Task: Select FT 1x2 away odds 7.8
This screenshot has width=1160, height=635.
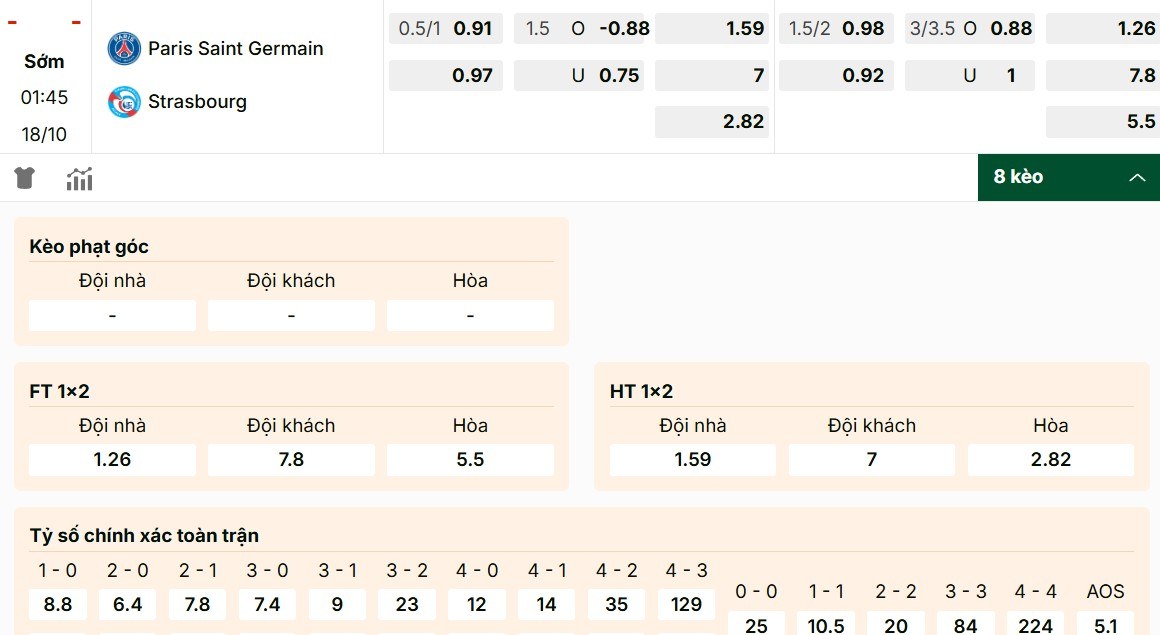Action: click(x=290, y=459)
